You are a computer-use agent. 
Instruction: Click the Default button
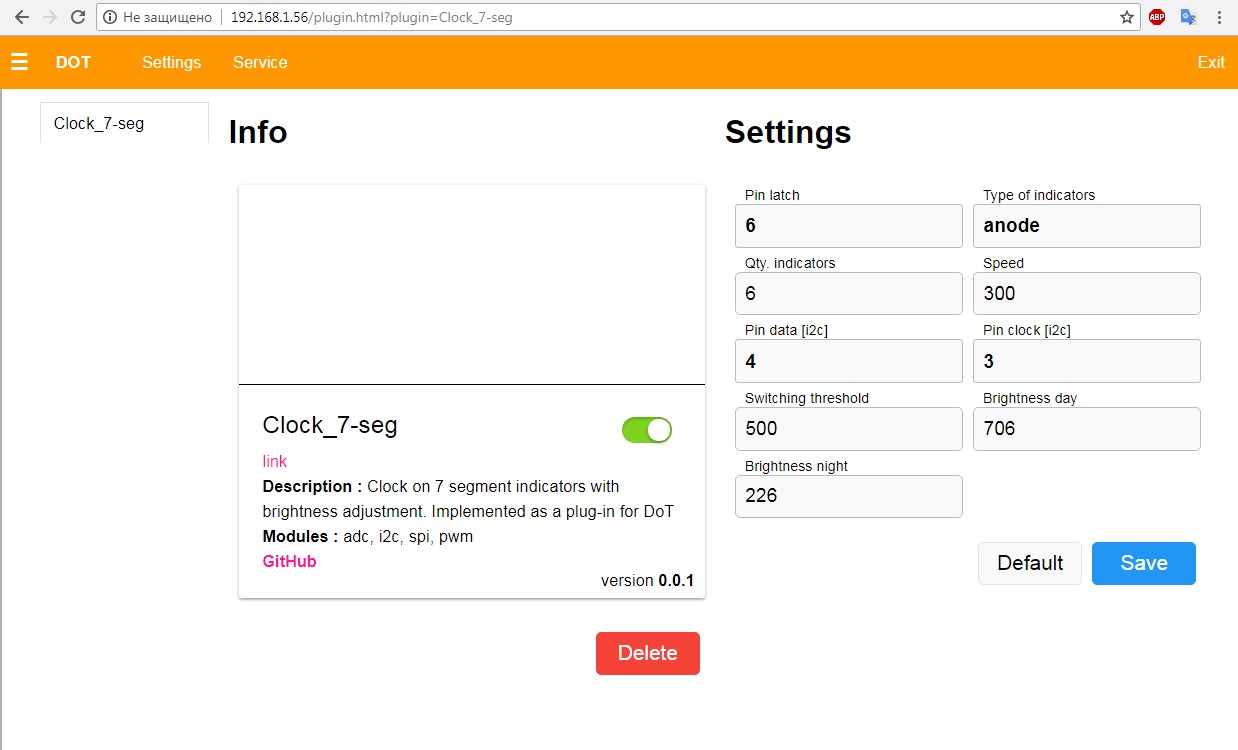(1029, 563)
